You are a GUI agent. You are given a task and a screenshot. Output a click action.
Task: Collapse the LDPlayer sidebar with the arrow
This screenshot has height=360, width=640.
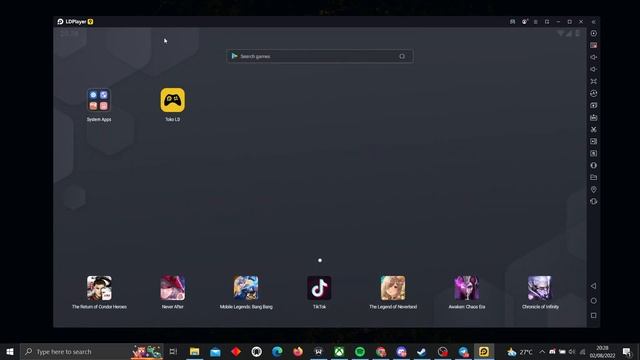pos(593,22)
